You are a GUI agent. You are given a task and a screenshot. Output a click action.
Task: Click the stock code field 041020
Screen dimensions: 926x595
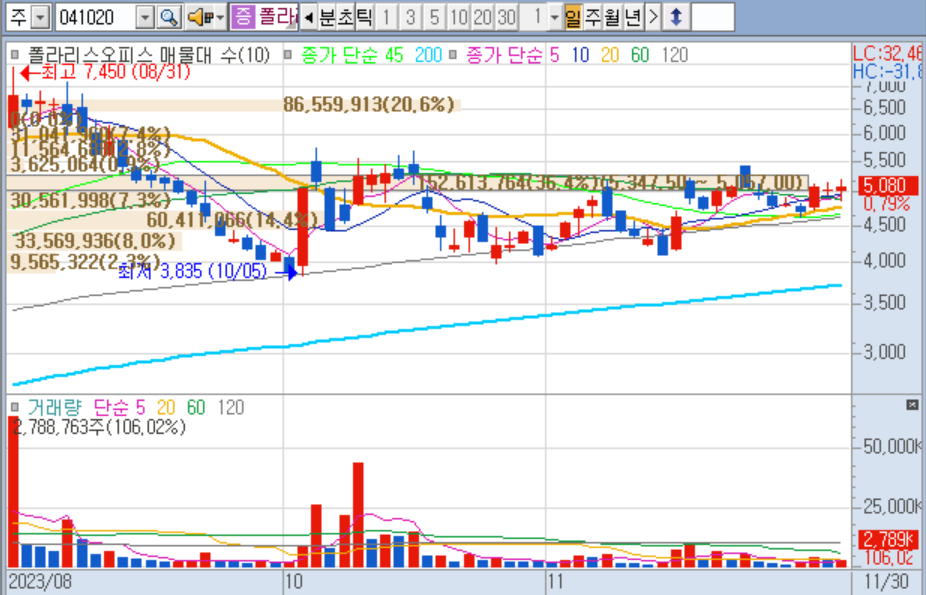96,17
